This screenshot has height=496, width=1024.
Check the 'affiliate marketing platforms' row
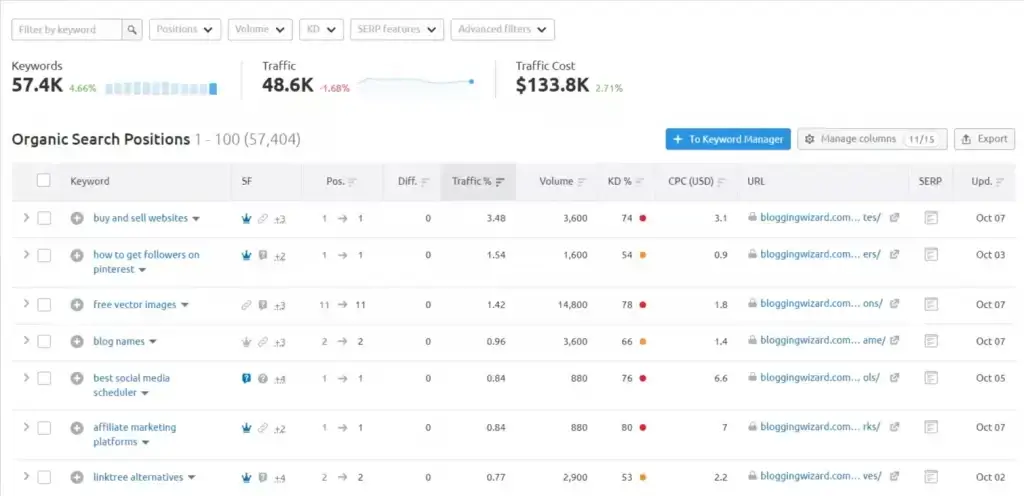tap(44, 427)
